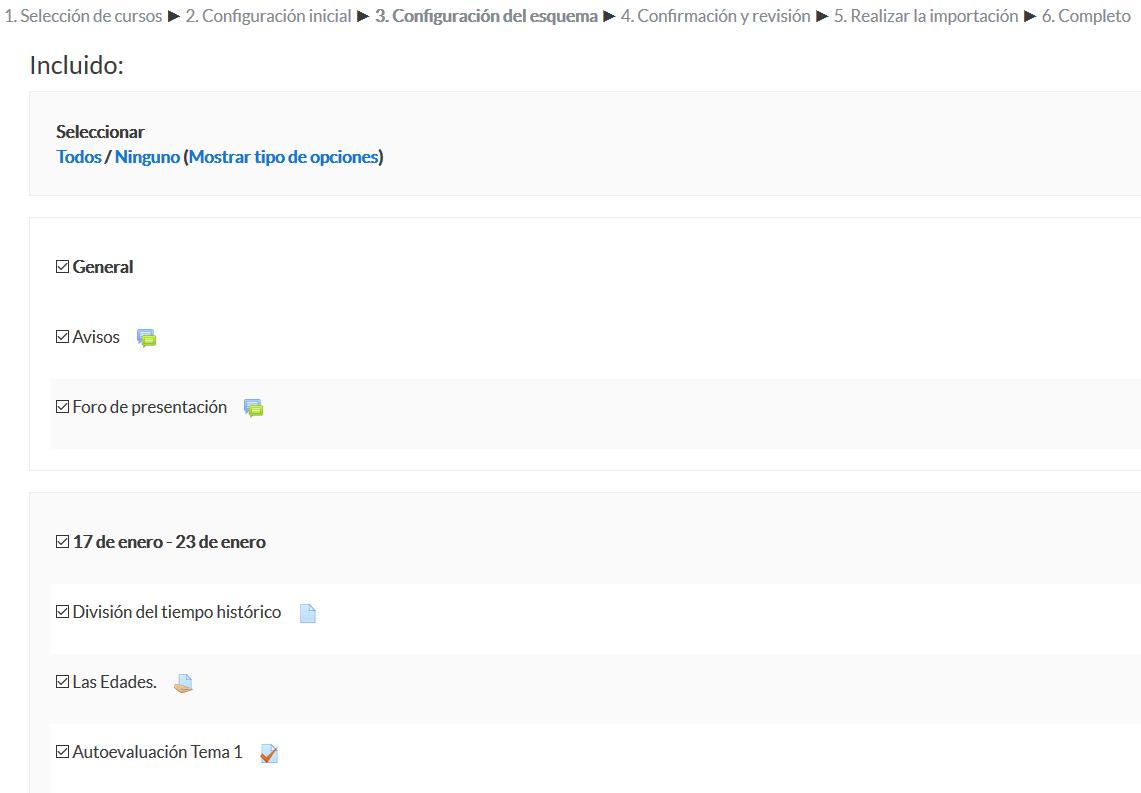The height and width of the screenshot is (793, 1141).
Task: Click the quiz icon next to Autoevaluación Tema 1
Action: click(269, 753)
